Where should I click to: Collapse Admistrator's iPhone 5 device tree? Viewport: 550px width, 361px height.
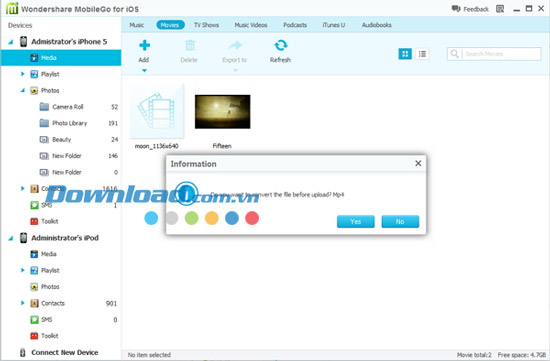tap(11, 42)
